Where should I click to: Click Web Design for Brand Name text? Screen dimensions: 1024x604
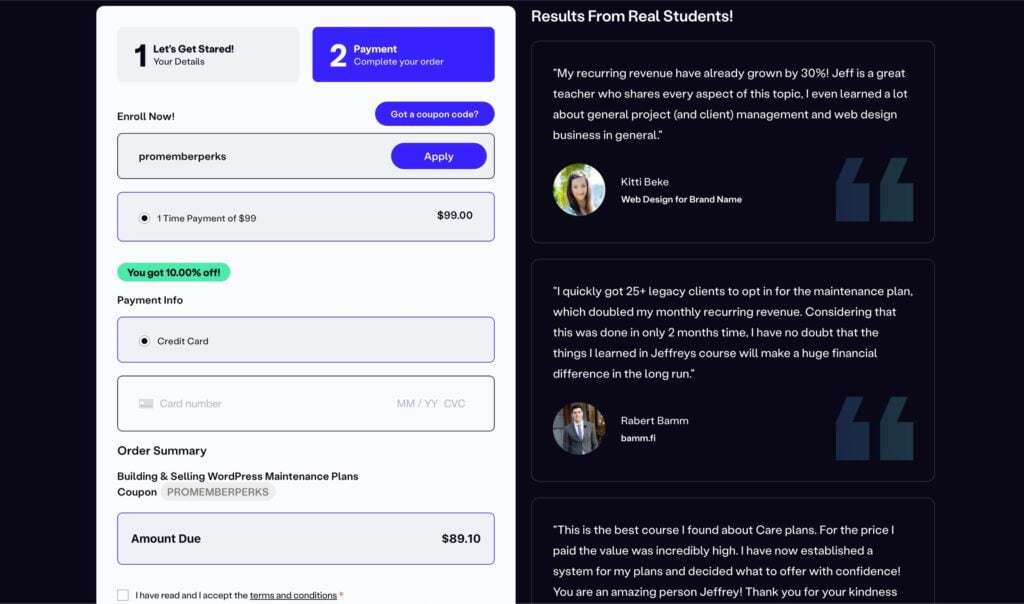(681, 199)
